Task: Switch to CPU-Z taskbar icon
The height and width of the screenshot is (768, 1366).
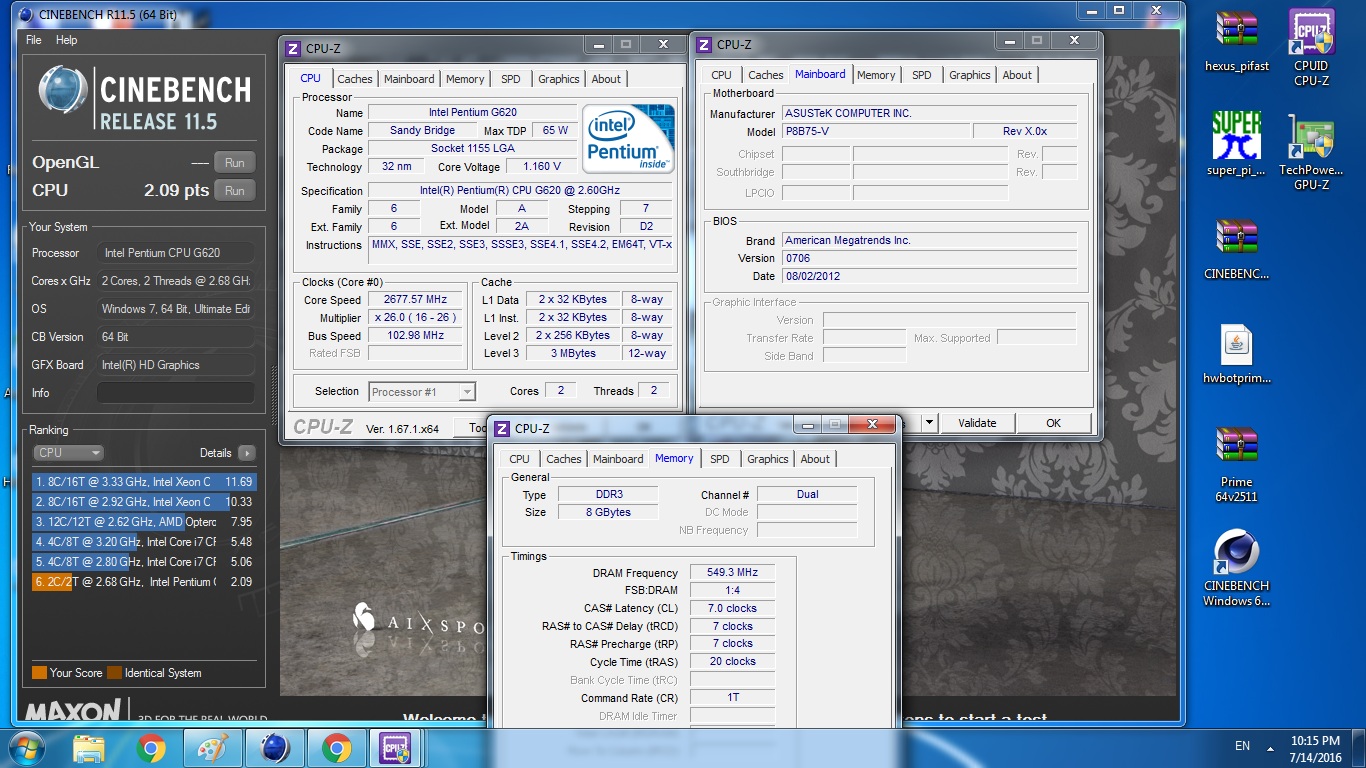Action: click(394, 747)
